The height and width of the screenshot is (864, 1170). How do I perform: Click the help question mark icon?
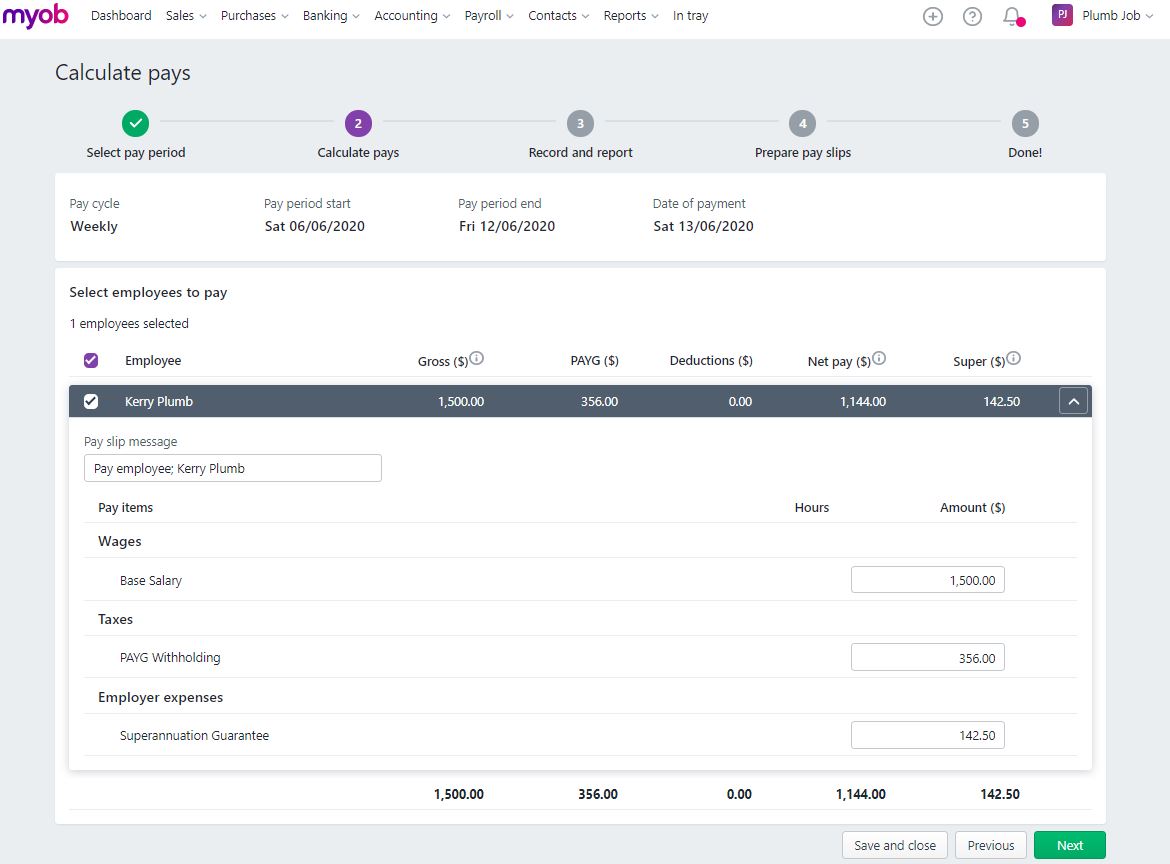coord(972,16)
